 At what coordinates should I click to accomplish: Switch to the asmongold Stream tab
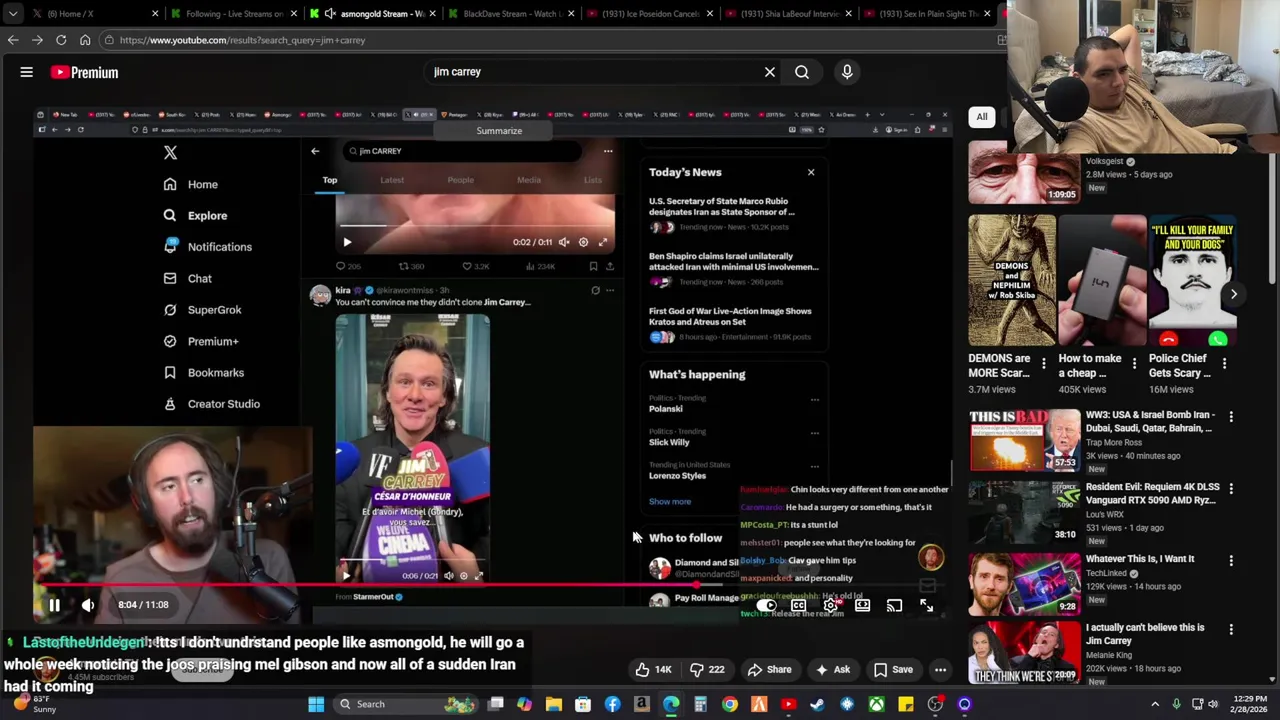coord(372,14)
